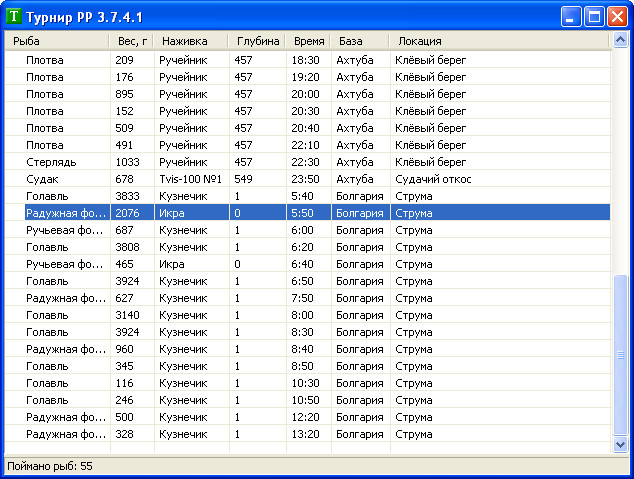Click weight value 345
Viewport: 634px width, 479px height.
point(124,366)
